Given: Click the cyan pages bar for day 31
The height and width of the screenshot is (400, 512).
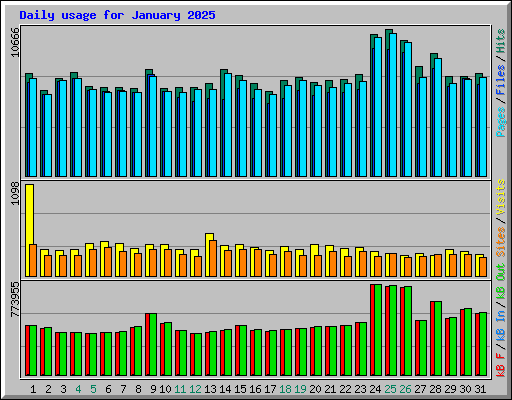Looking at the screenshot, I should pos(483,127).
